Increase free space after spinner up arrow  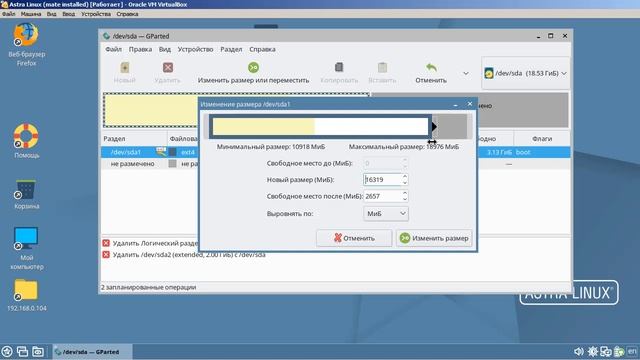click(x=404, y=193)
